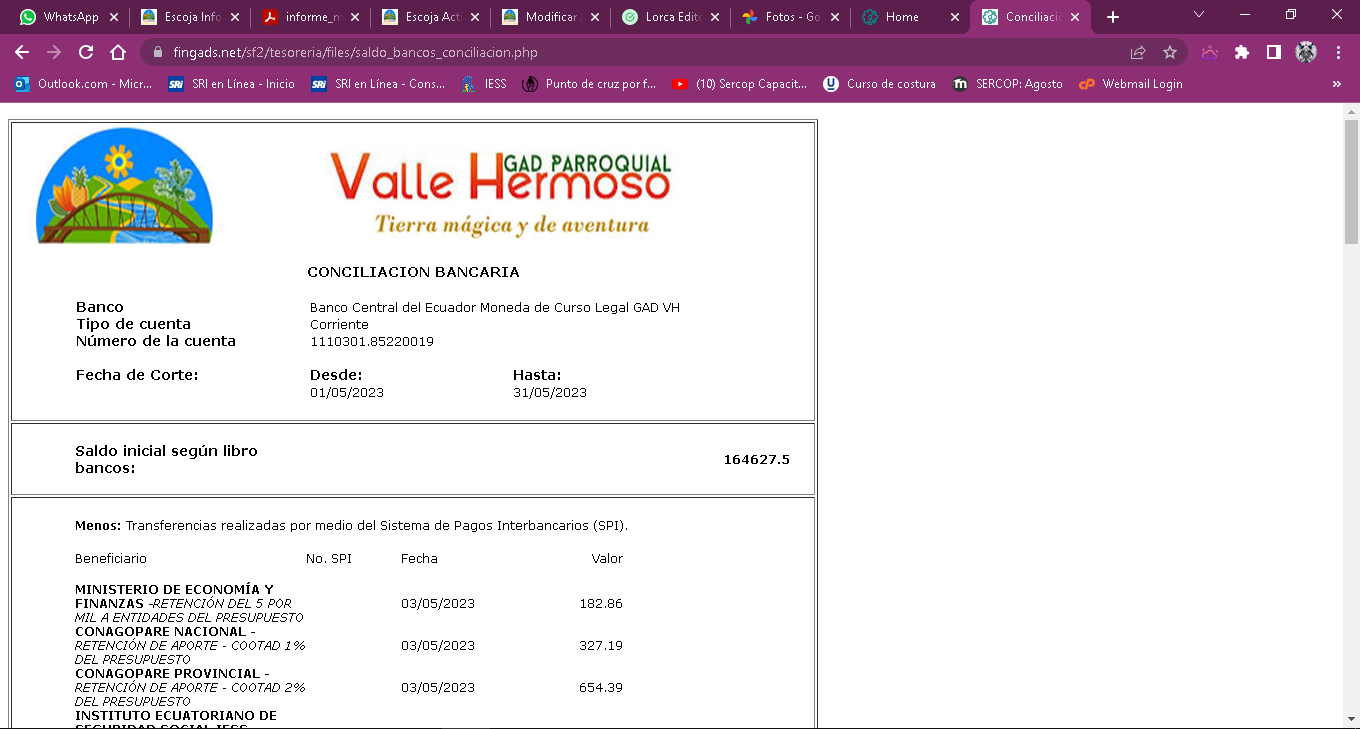Show hidden bookmarks overflow chevron
1360x729 pixels.
pyautogui.click(x=1337, y=84)
